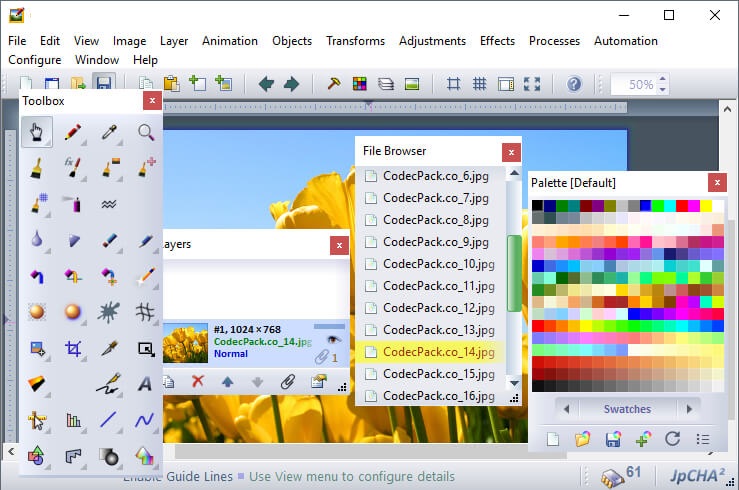The image size is (739, 490).
Task: Delete the layer with red X icon
Action: click(x=198, y=381)
